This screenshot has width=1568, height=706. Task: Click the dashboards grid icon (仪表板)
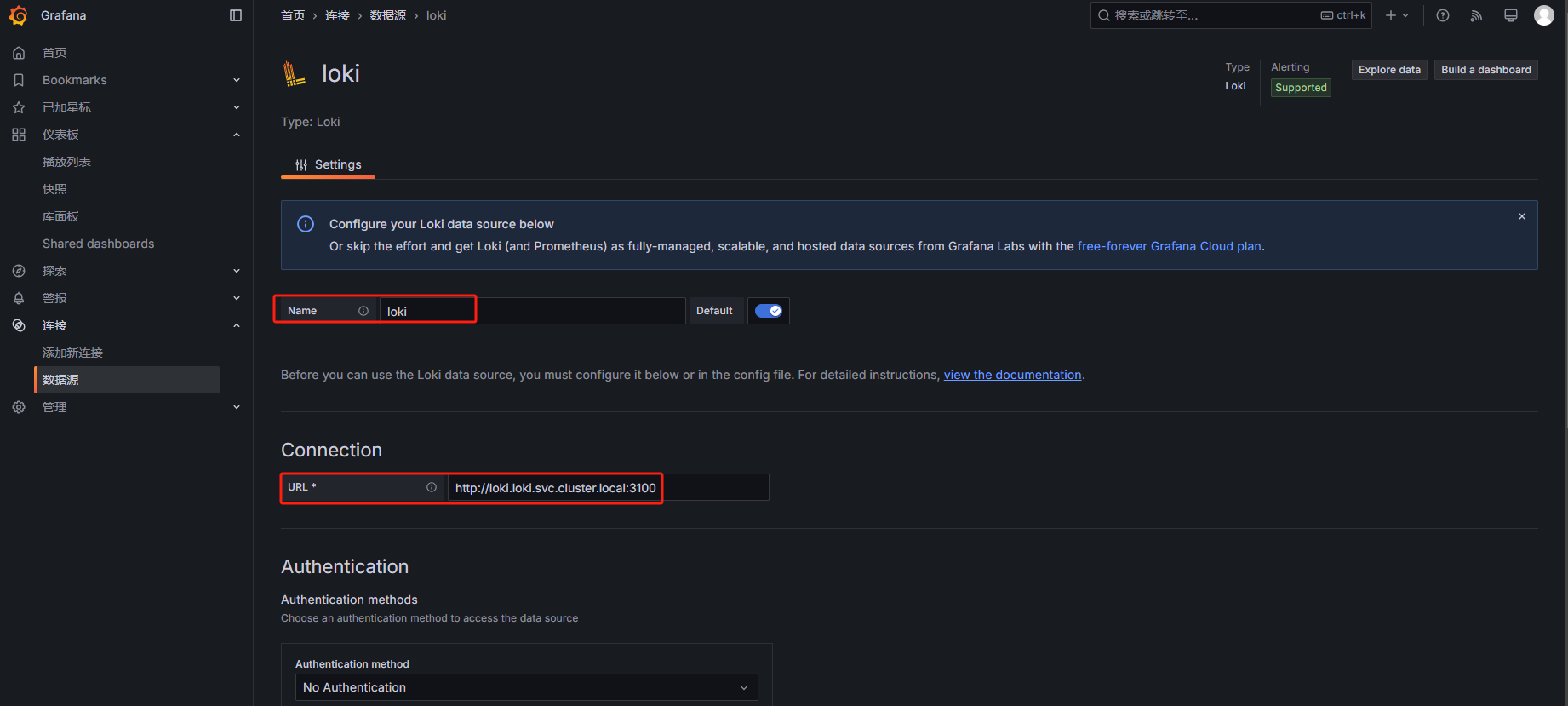coord(19,135)
